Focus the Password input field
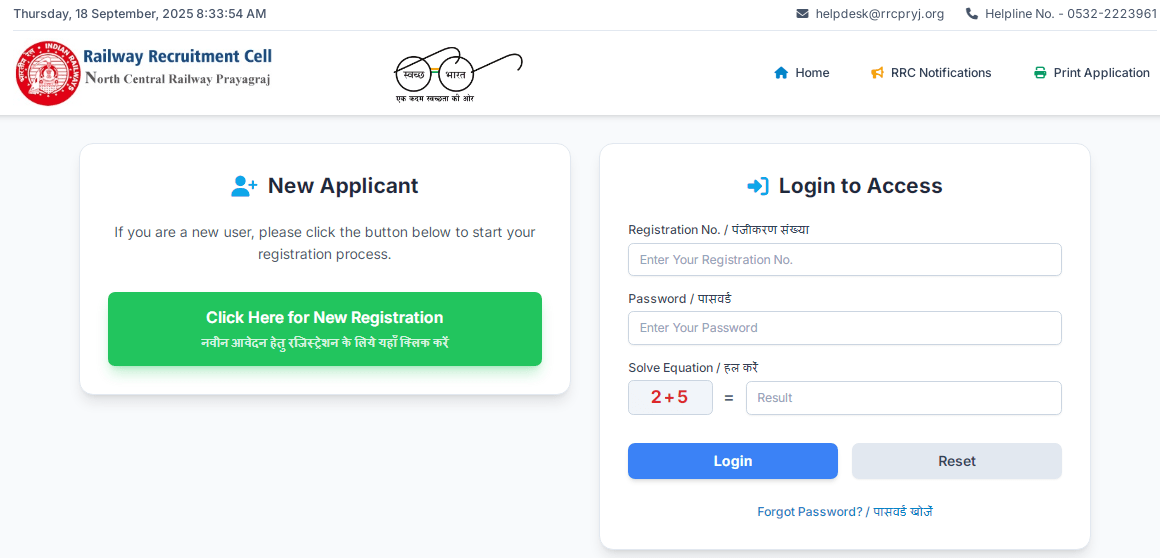This screenshot has width=1160, height=558. [x=845, y=328]
